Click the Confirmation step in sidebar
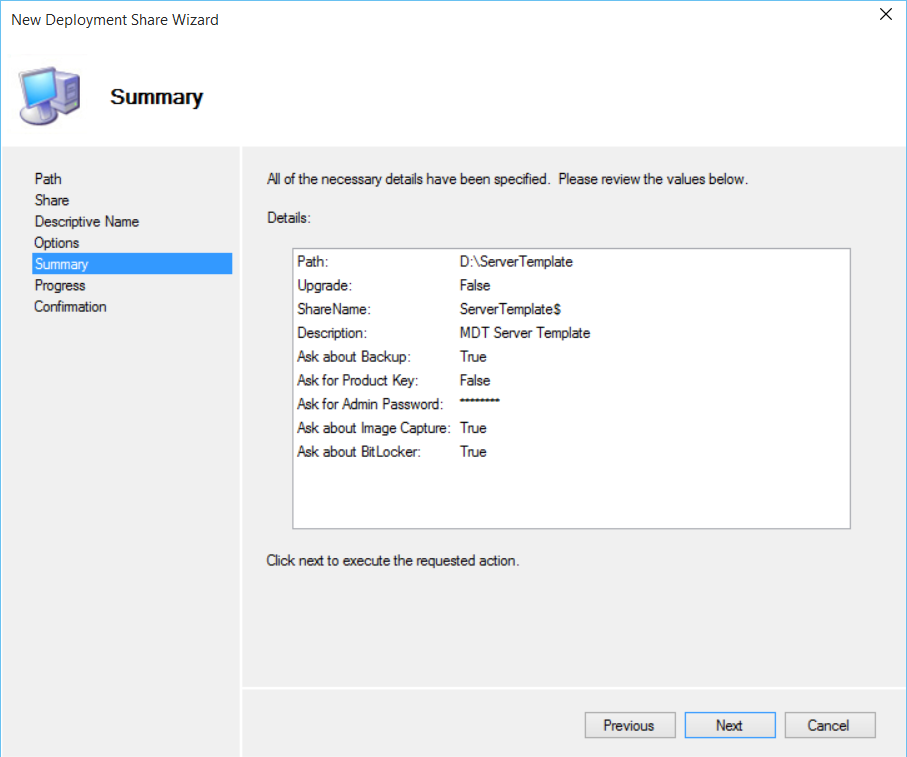 click(x=70, y=307)
